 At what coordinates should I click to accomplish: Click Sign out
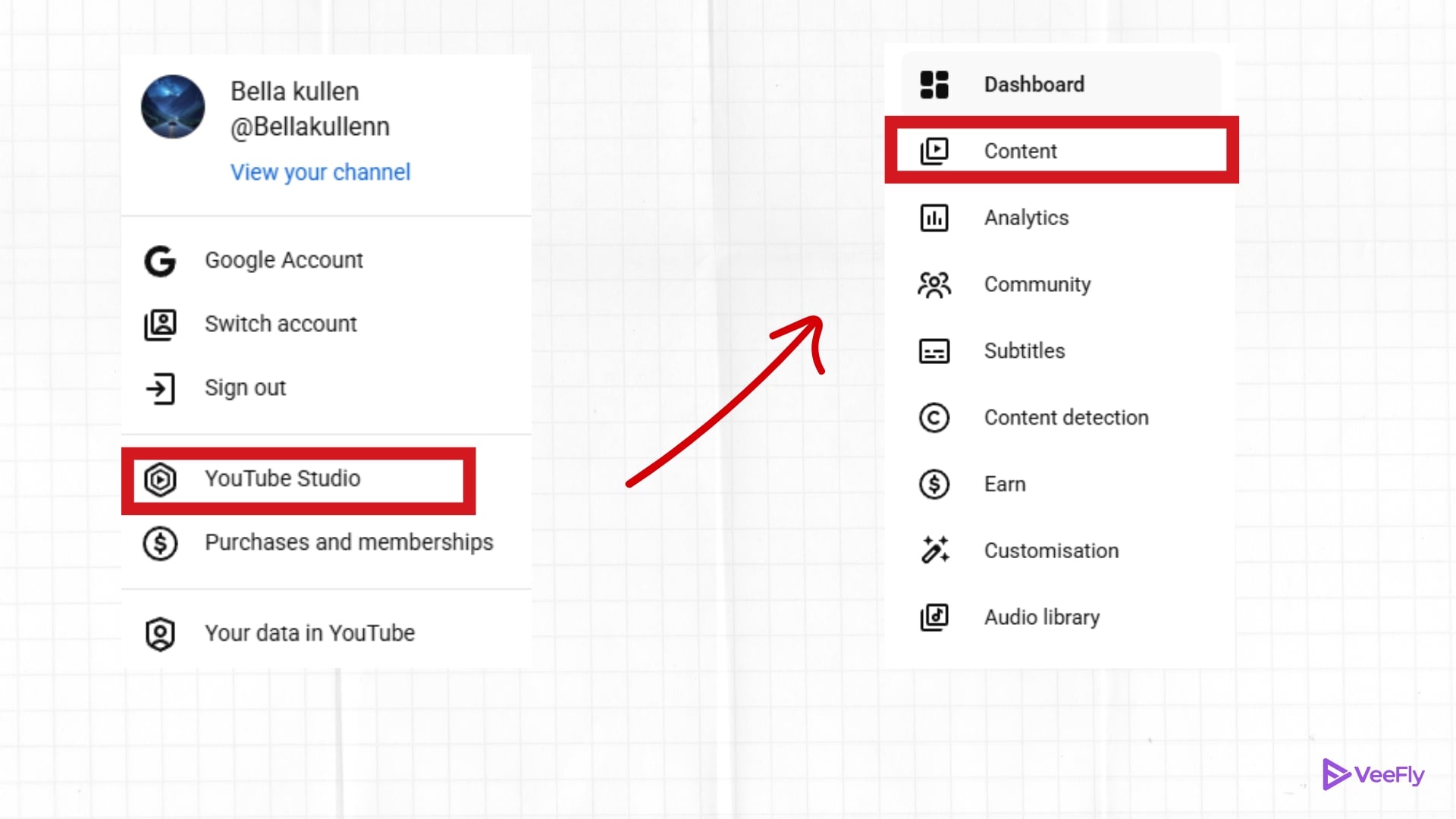tap(244, 388)
